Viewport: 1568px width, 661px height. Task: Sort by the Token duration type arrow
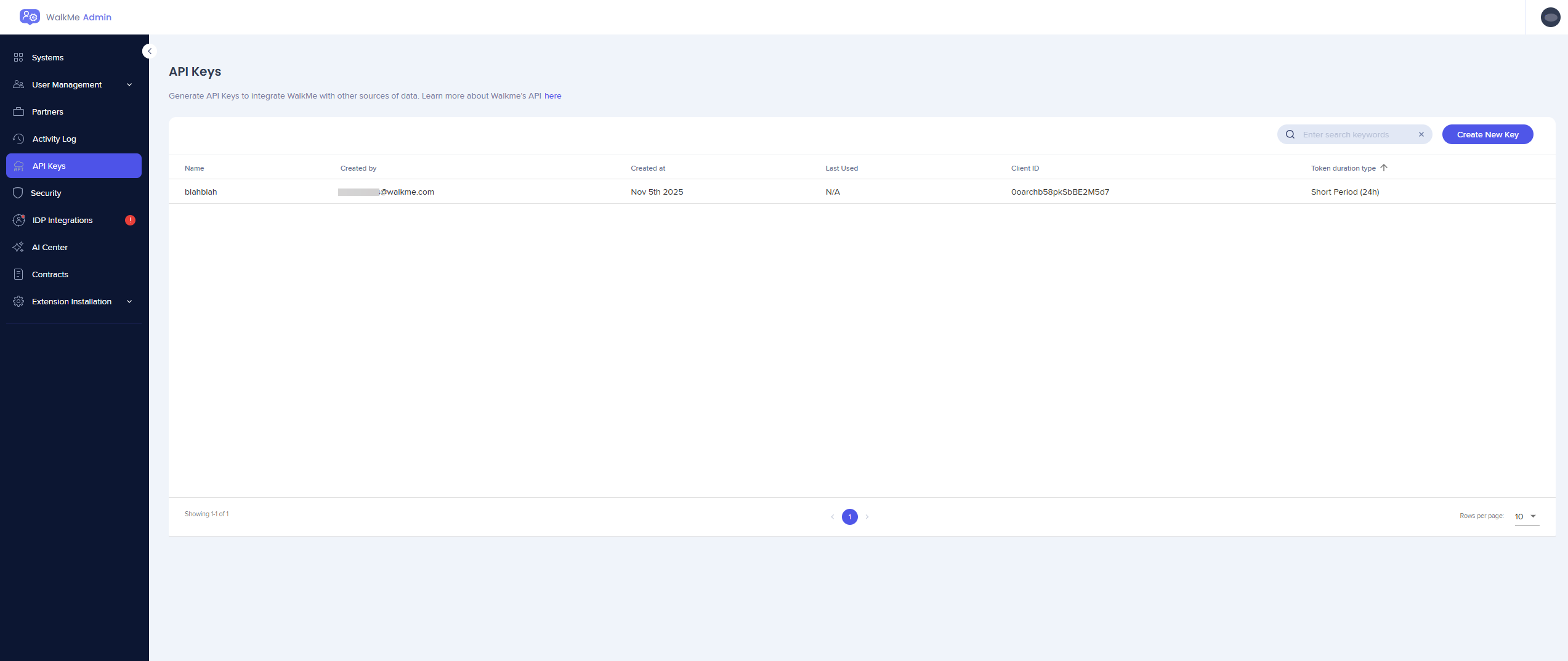coord(1384,168)
